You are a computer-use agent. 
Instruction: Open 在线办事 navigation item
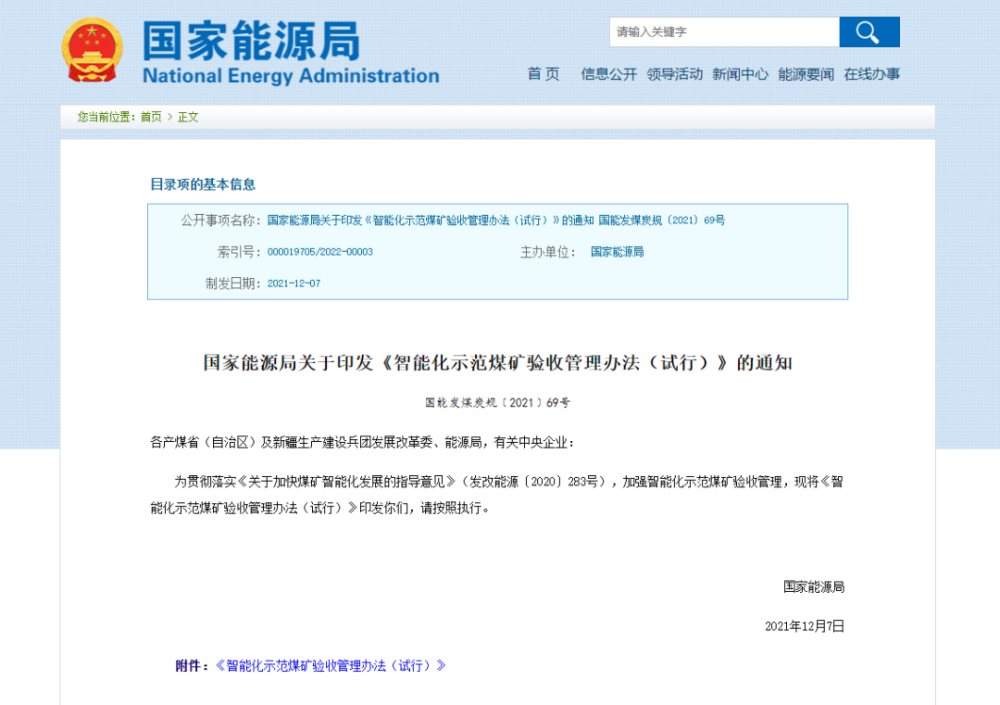[x=871, y=74]
